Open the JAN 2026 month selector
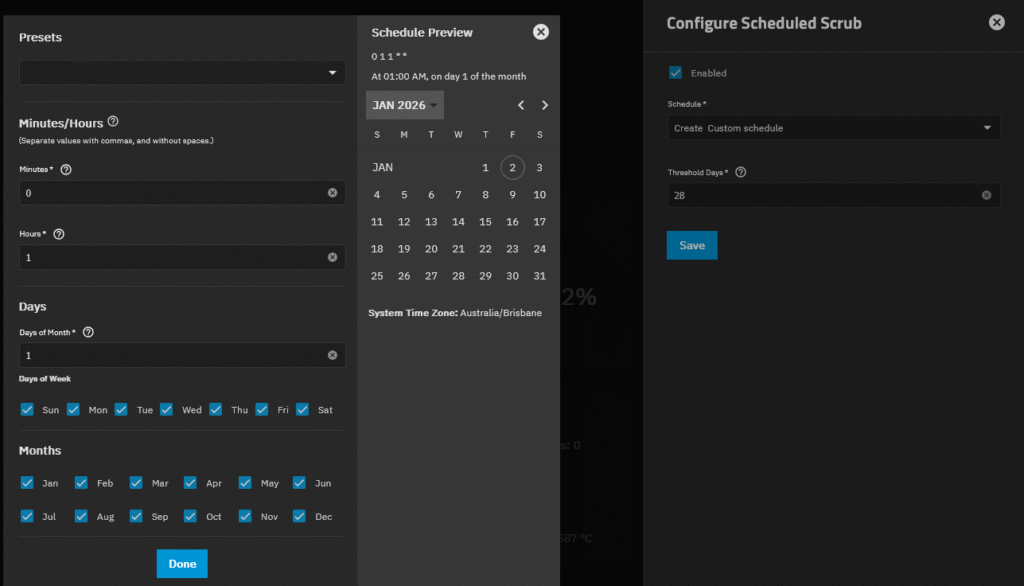 (x=404, y=105)
